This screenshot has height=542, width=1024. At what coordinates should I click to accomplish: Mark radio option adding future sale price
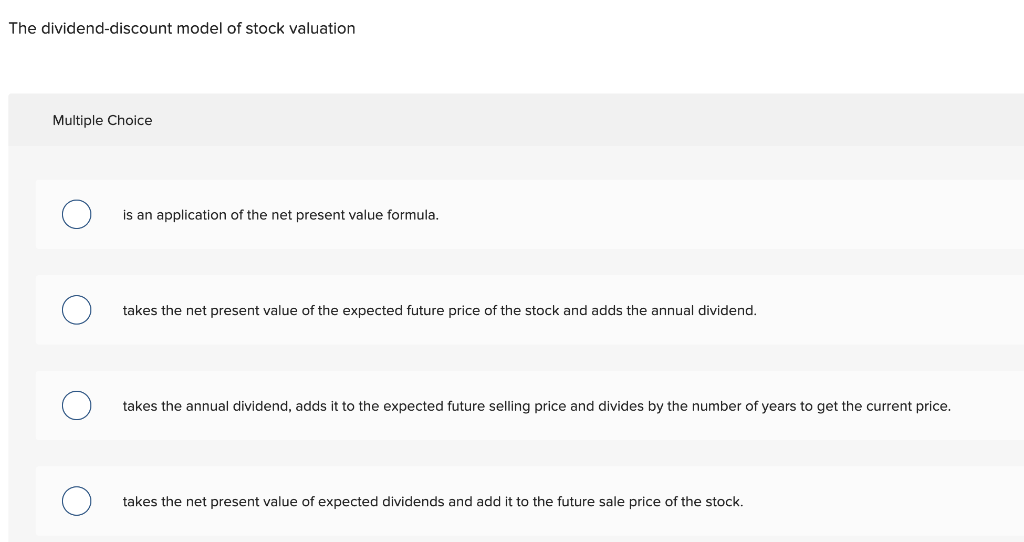(76, 501)
